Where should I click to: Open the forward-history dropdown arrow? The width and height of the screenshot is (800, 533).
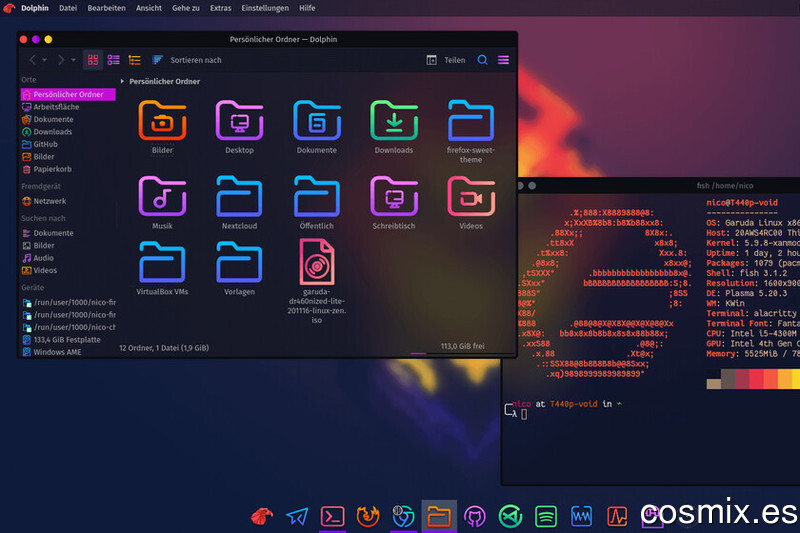click(73, 60)
